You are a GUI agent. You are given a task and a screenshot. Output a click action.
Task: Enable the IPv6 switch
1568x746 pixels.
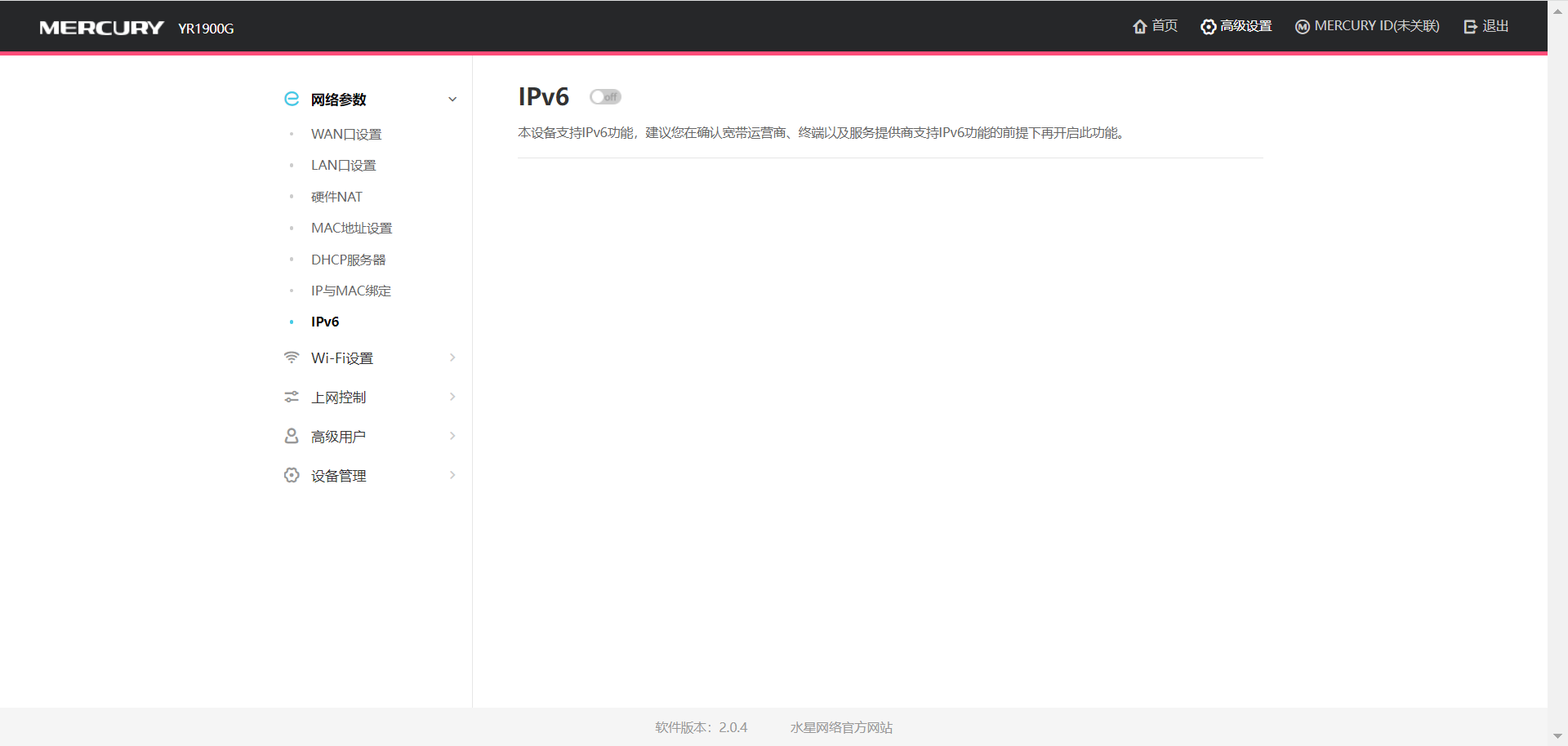[x=605, y=96]
